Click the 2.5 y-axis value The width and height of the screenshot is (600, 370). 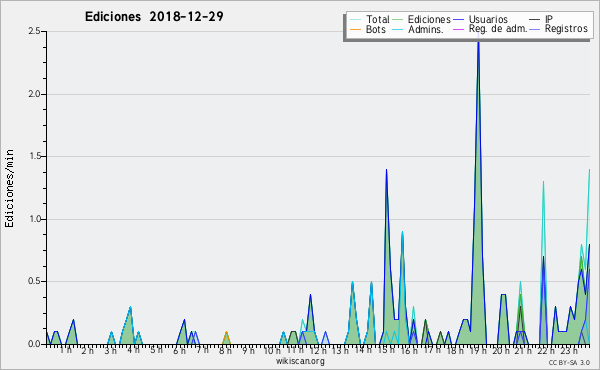pyautogui.click(x=34, y=31)
